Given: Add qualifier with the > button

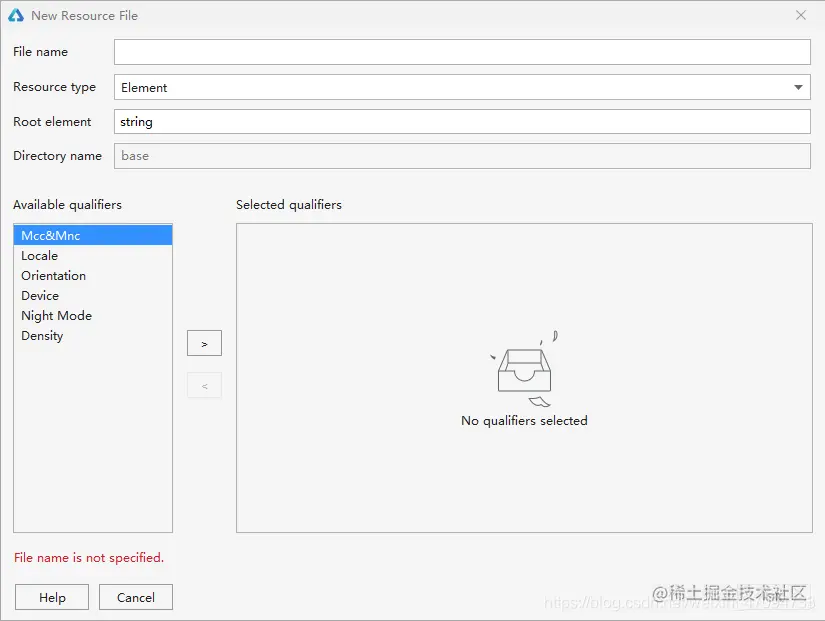Looking at the screenshot, I should click(204, 343).
